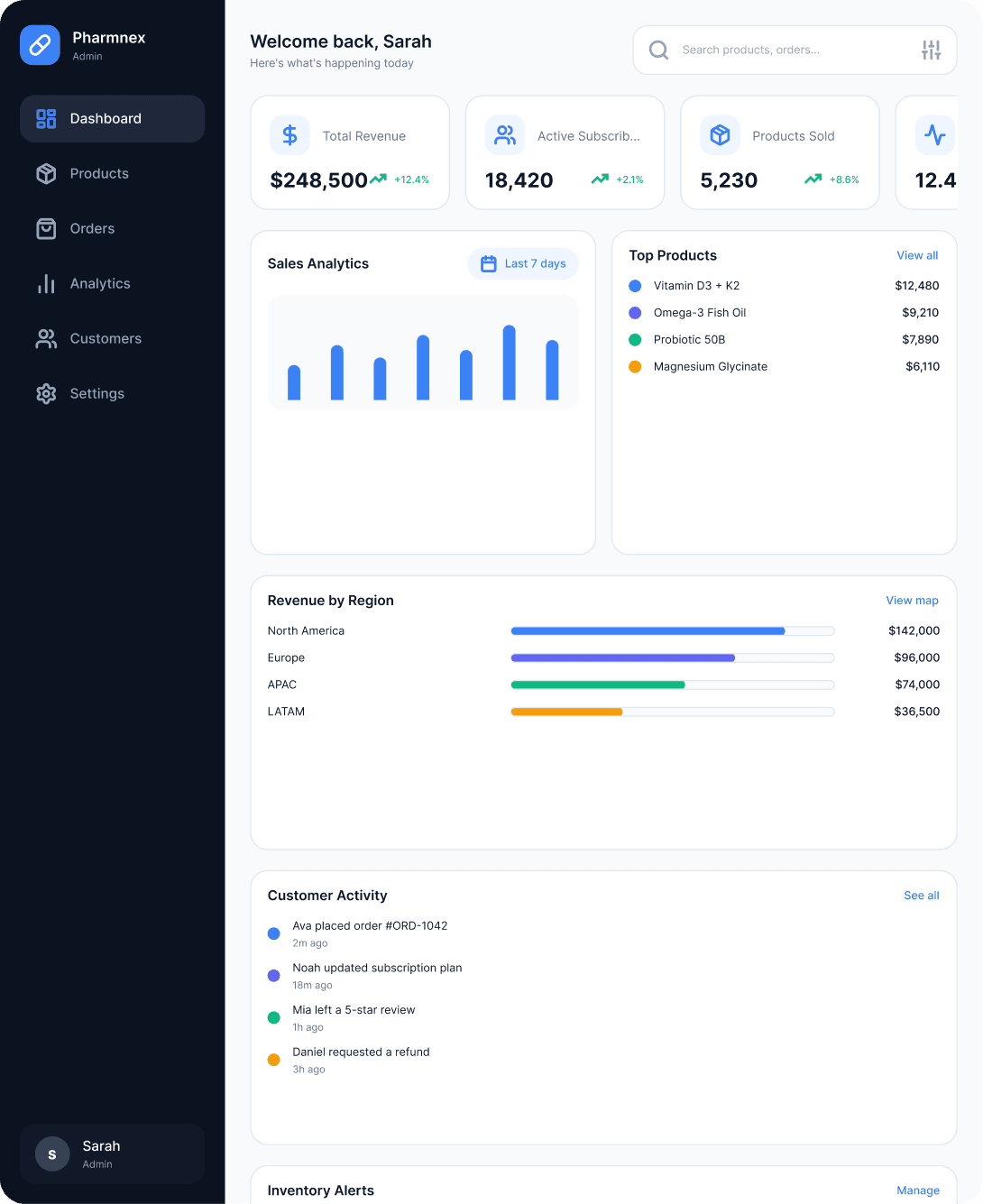Screen dimensions: 983x1204
Task: Open Orders from the sidebar
Action: coord(112,228)
